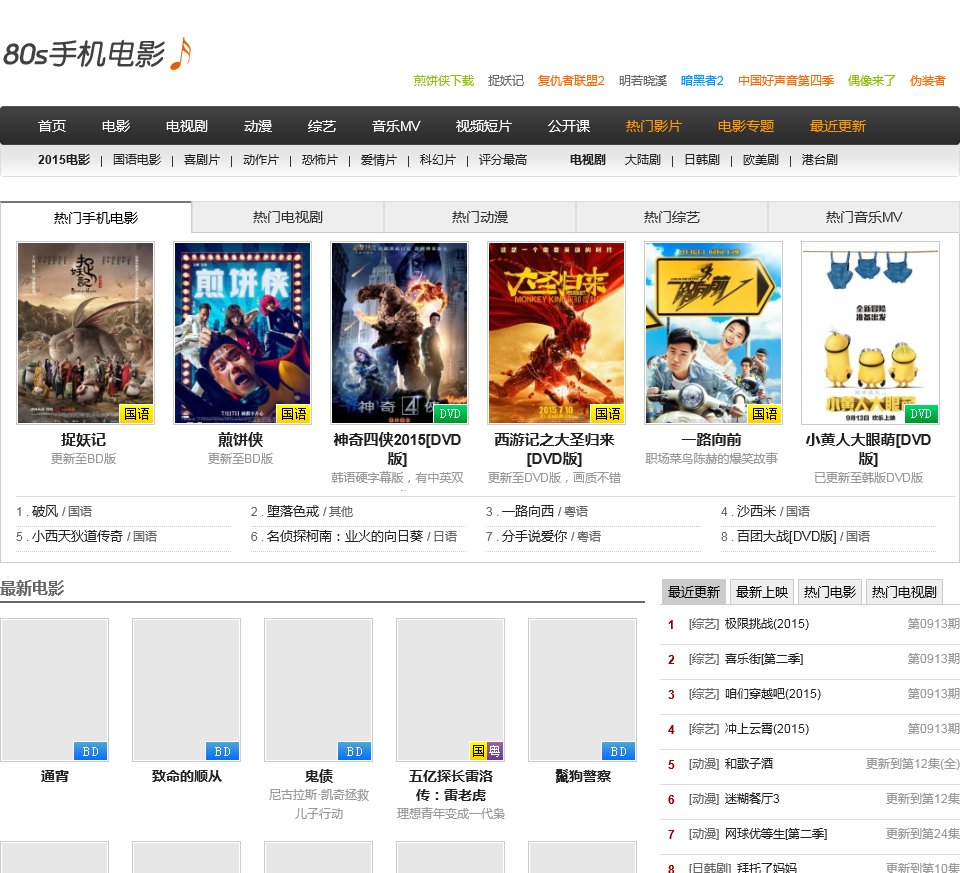Open the 煎饼侠 movie poster
The width and height of the screenshot is (960, 873).
(x=242, y=332)
